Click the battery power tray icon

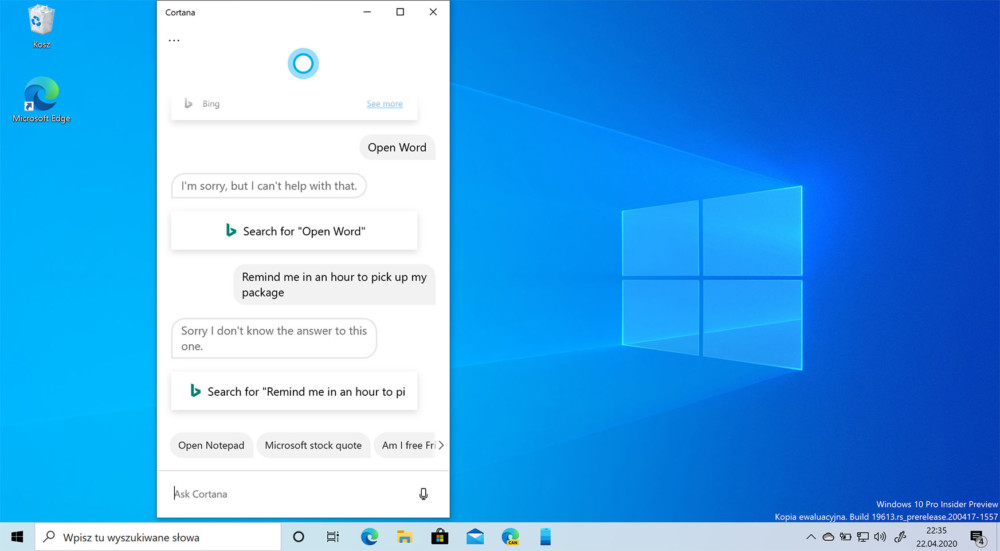coord(845,537)
